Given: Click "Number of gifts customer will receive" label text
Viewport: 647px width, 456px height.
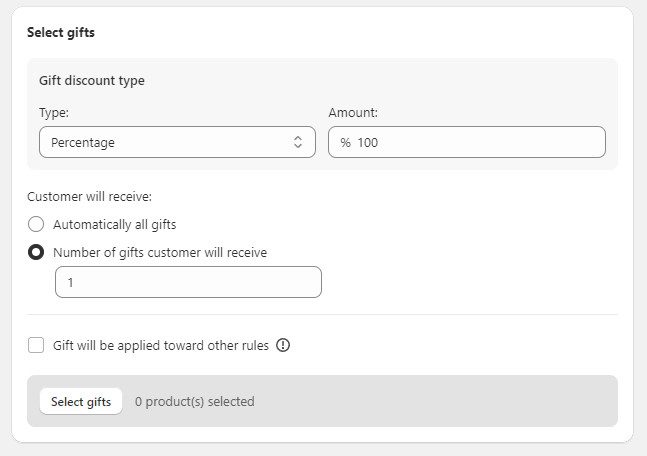Looking at the screenshot, I should (x=160, y=253).
